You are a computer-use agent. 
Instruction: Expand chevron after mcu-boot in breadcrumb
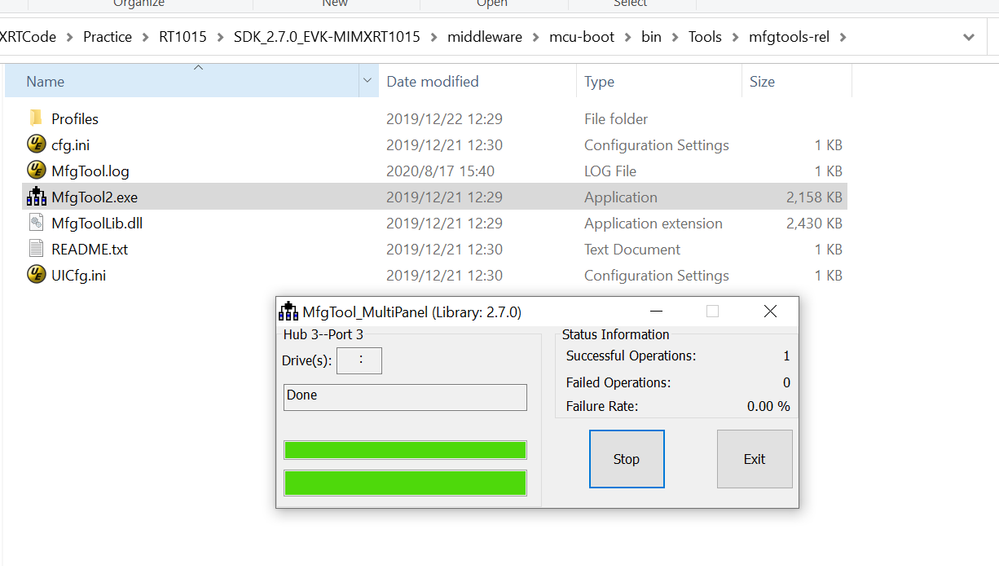pos(628,37)
